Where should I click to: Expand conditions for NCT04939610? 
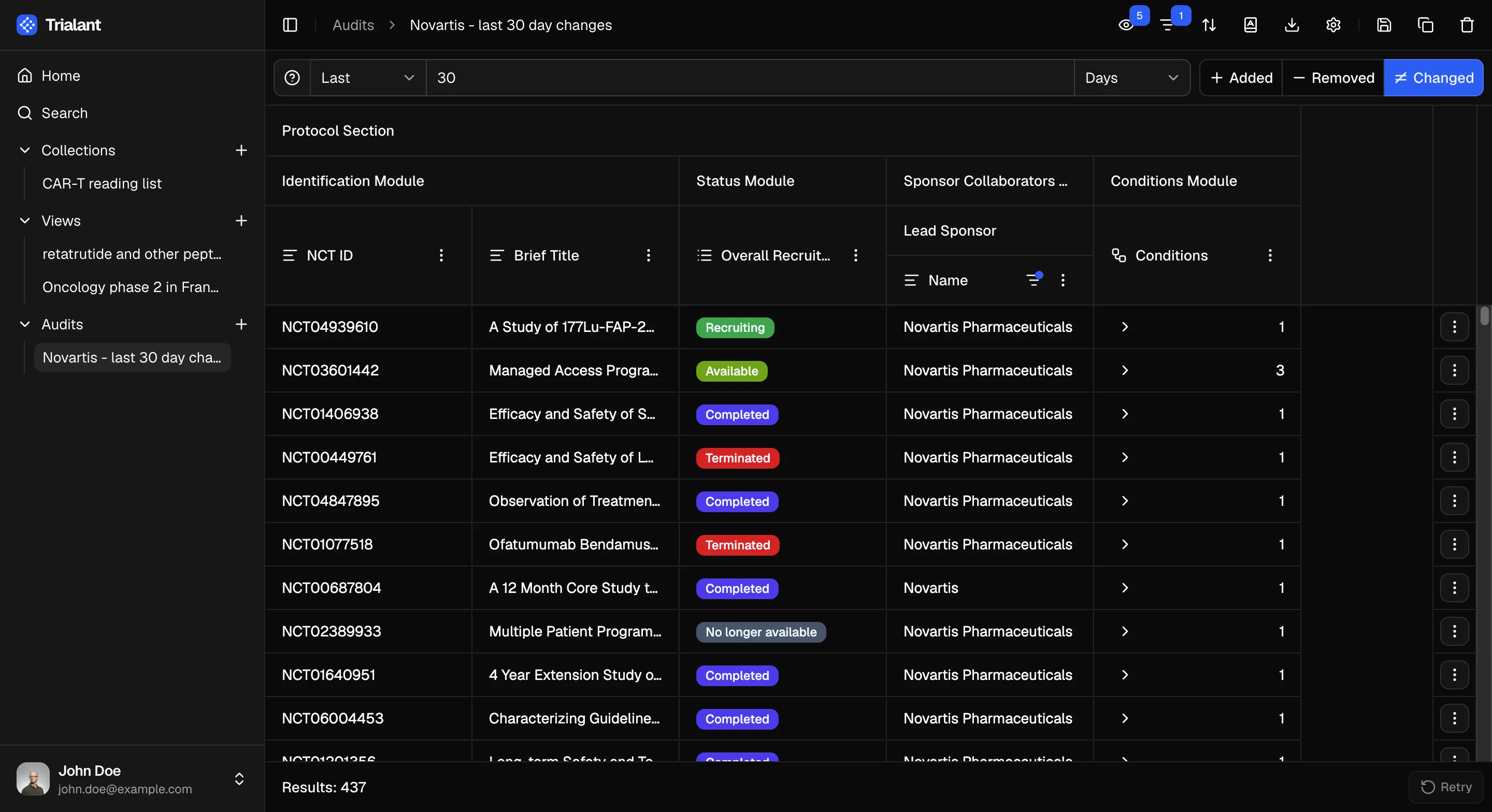pos(1125,327)
